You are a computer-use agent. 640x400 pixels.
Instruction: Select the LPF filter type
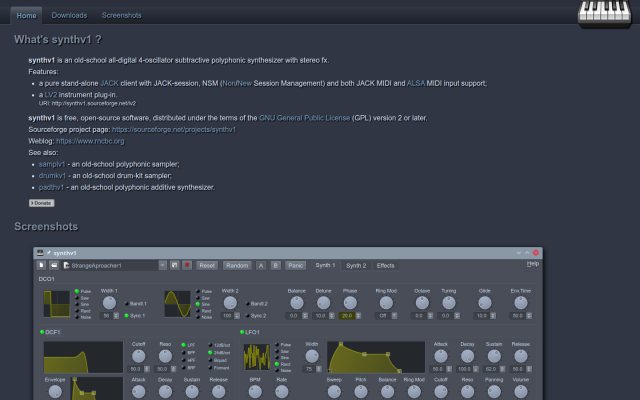(188, 345)
